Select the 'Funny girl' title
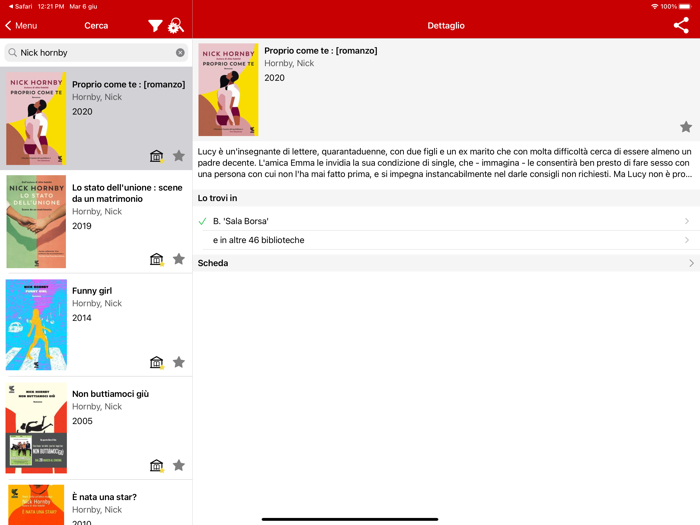The height and width of the screenshot is (525, 700). [92, 291]
